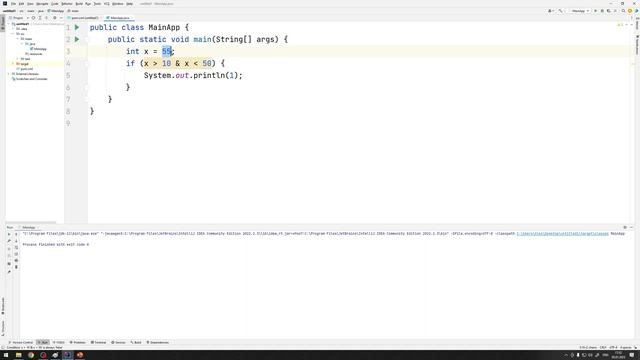Collapse all in Project panel toolbar
640x360 pixels.
[47, 18]
